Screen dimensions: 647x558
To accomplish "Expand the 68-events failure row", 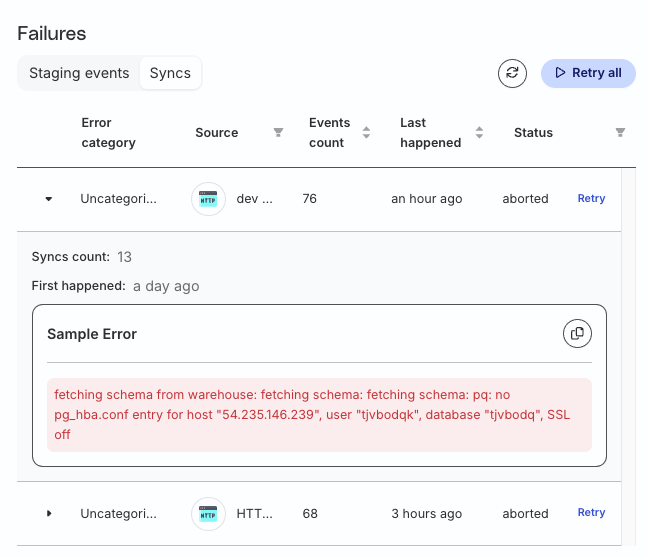I will 49,513.
